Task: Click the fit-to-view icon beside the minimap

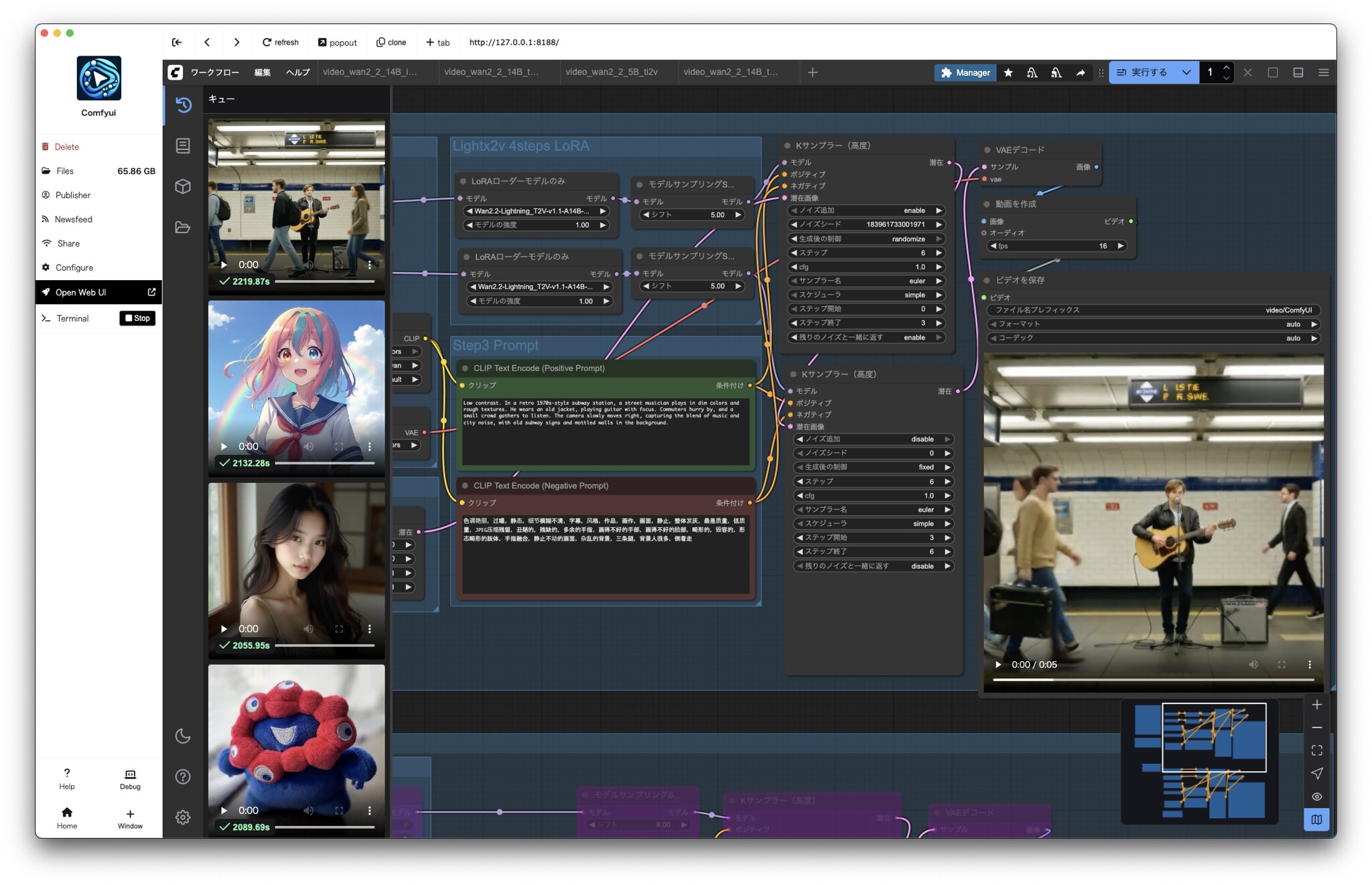Action: (x=1316, y=750)
